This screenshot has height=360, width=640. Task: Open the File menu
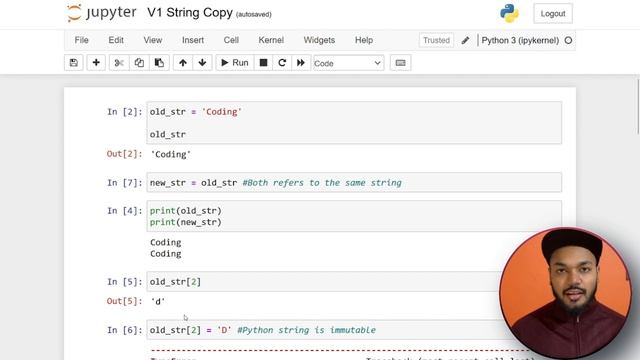[x=81, y=40]
